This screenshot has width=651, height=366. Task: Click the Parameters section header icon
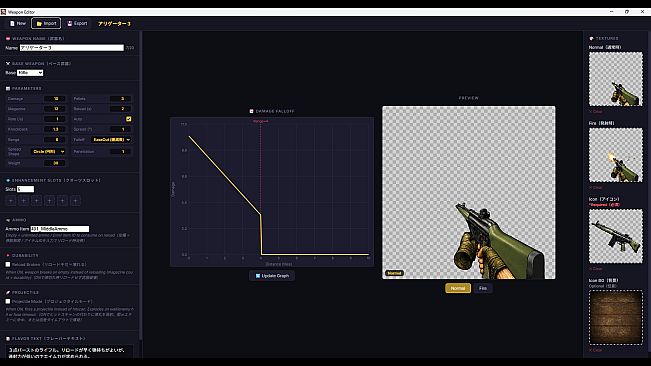tap(8, 88)
